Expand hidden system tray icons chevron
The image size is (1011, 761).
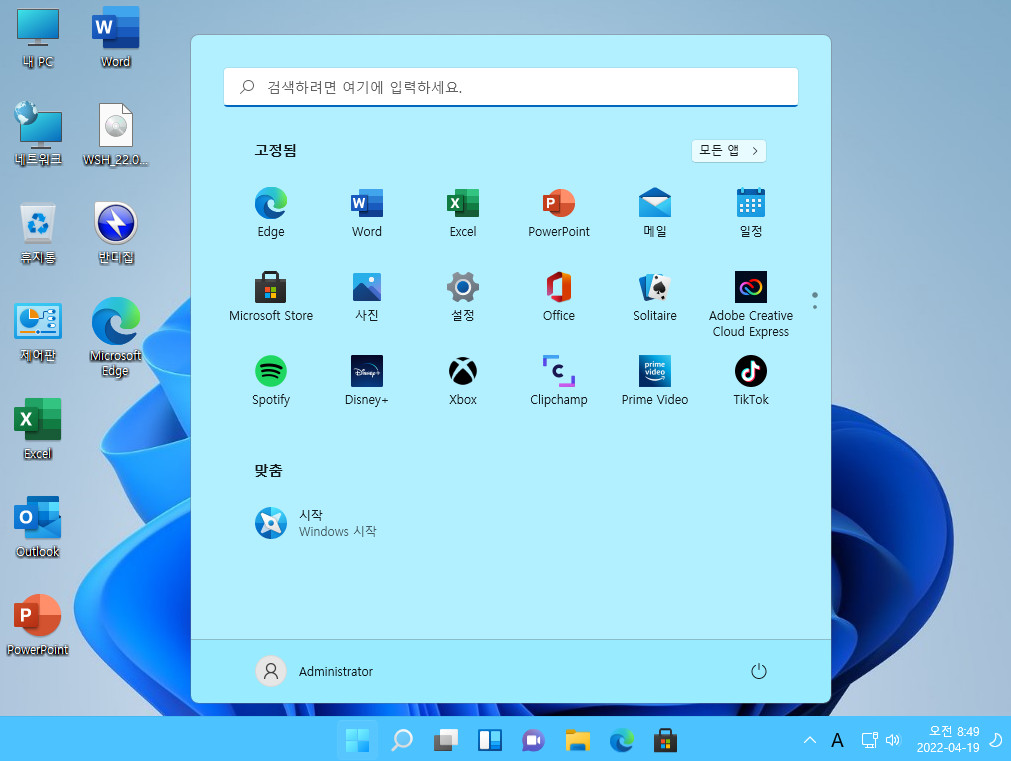[810, 740]
